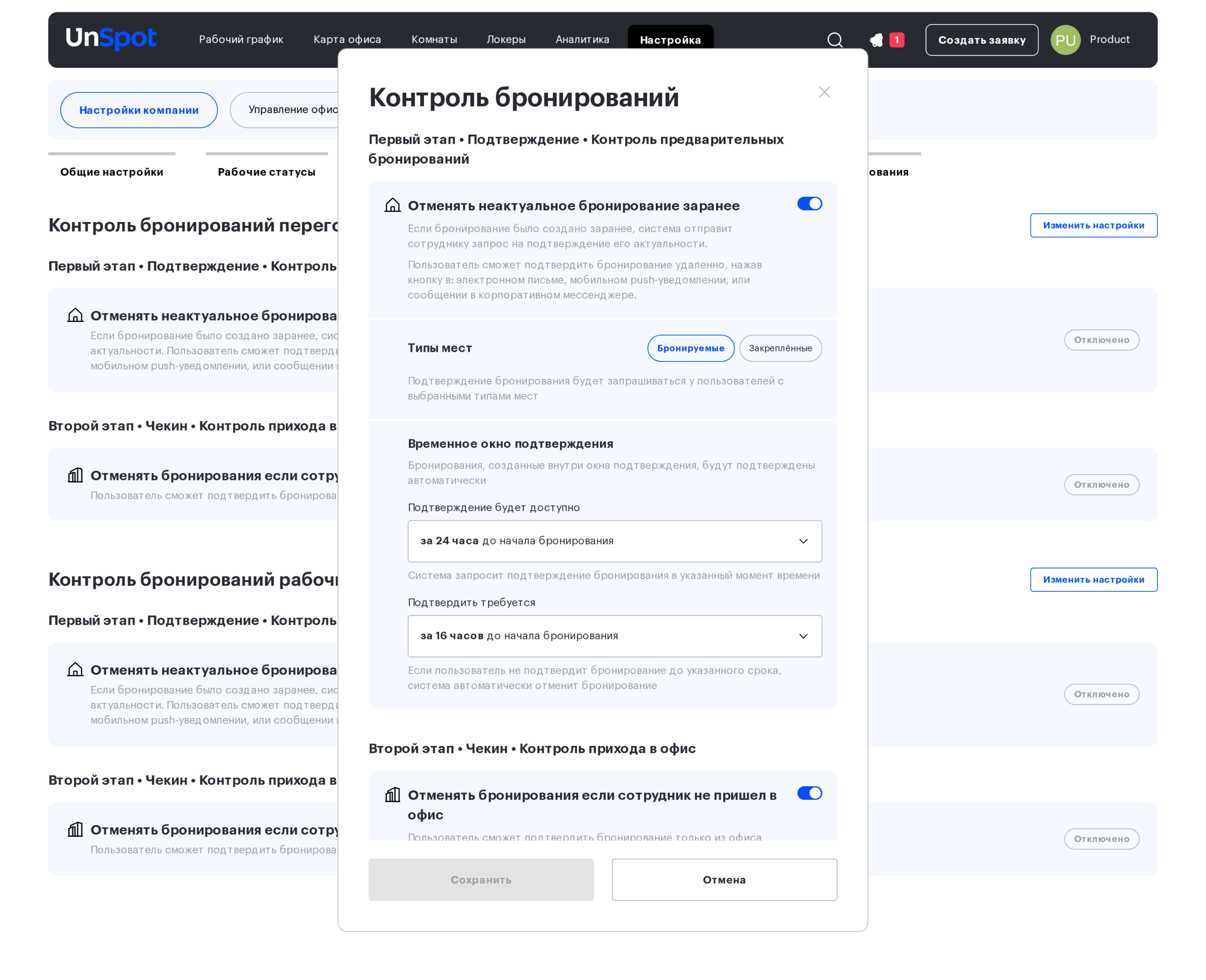
Task: Select Закреплённые place type chip
Action: [x=780, y=348]
